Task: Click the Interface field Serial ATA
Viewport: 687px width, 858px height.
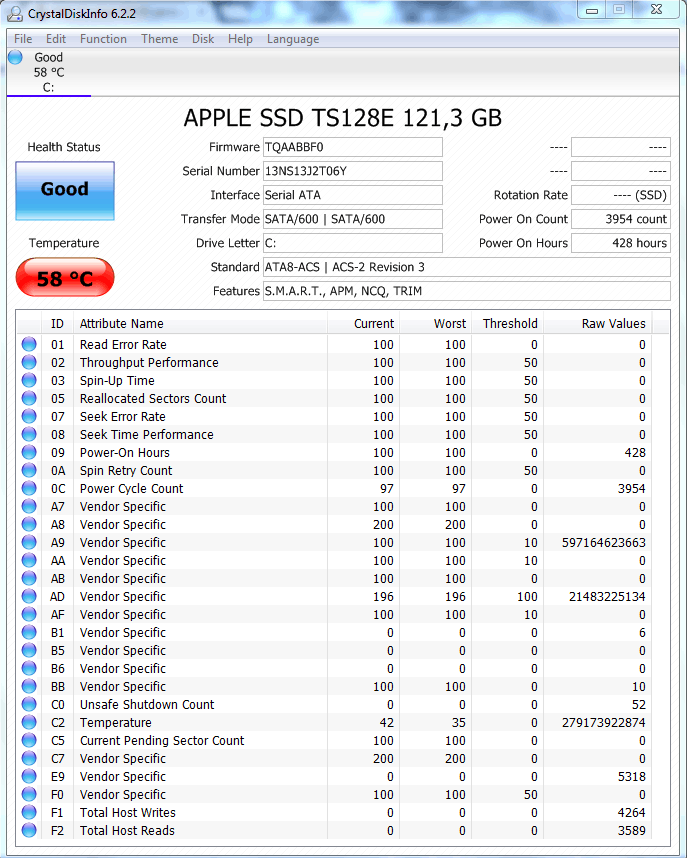Action: point(353,195)
